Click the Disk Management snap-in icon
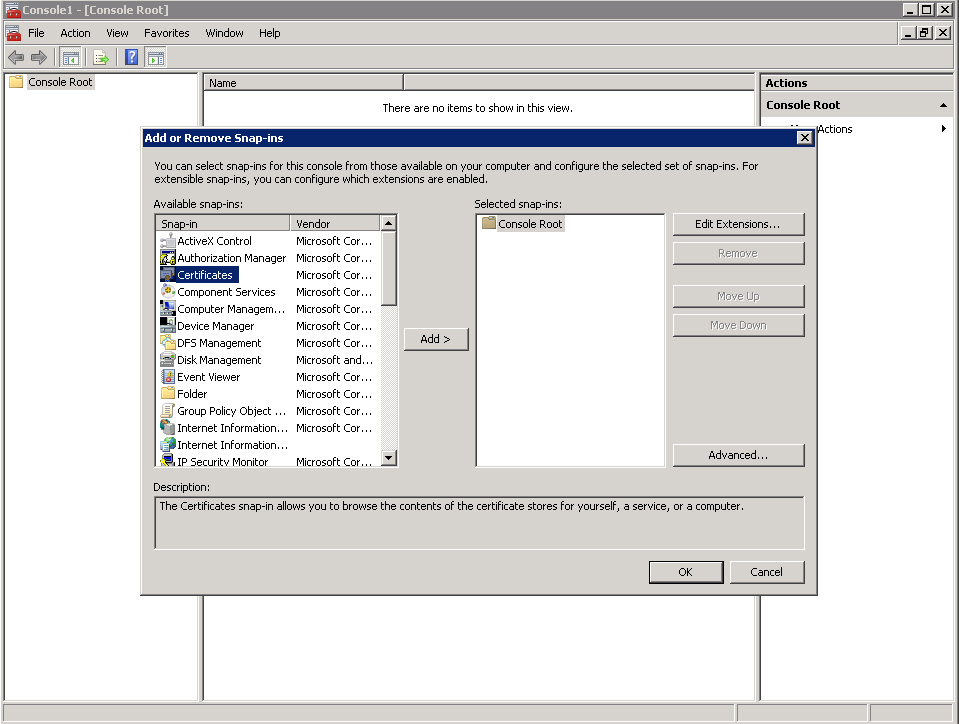959x724 pixels. click(x=168, y=360)
